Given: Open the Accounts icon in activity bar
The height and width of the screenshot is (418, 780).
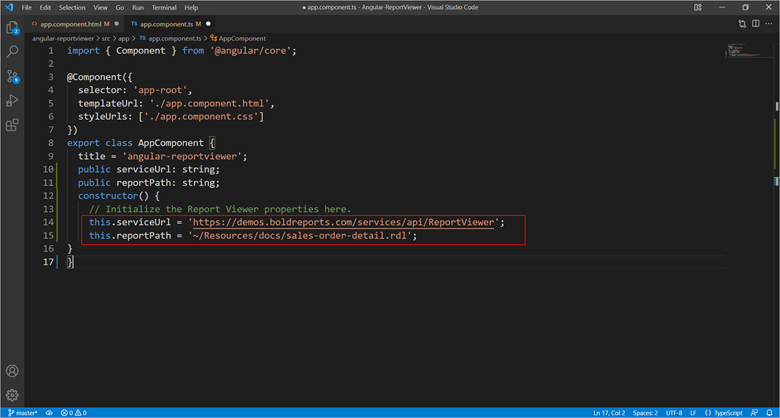Looking at the screenshot, I should (x=12, y=371).
